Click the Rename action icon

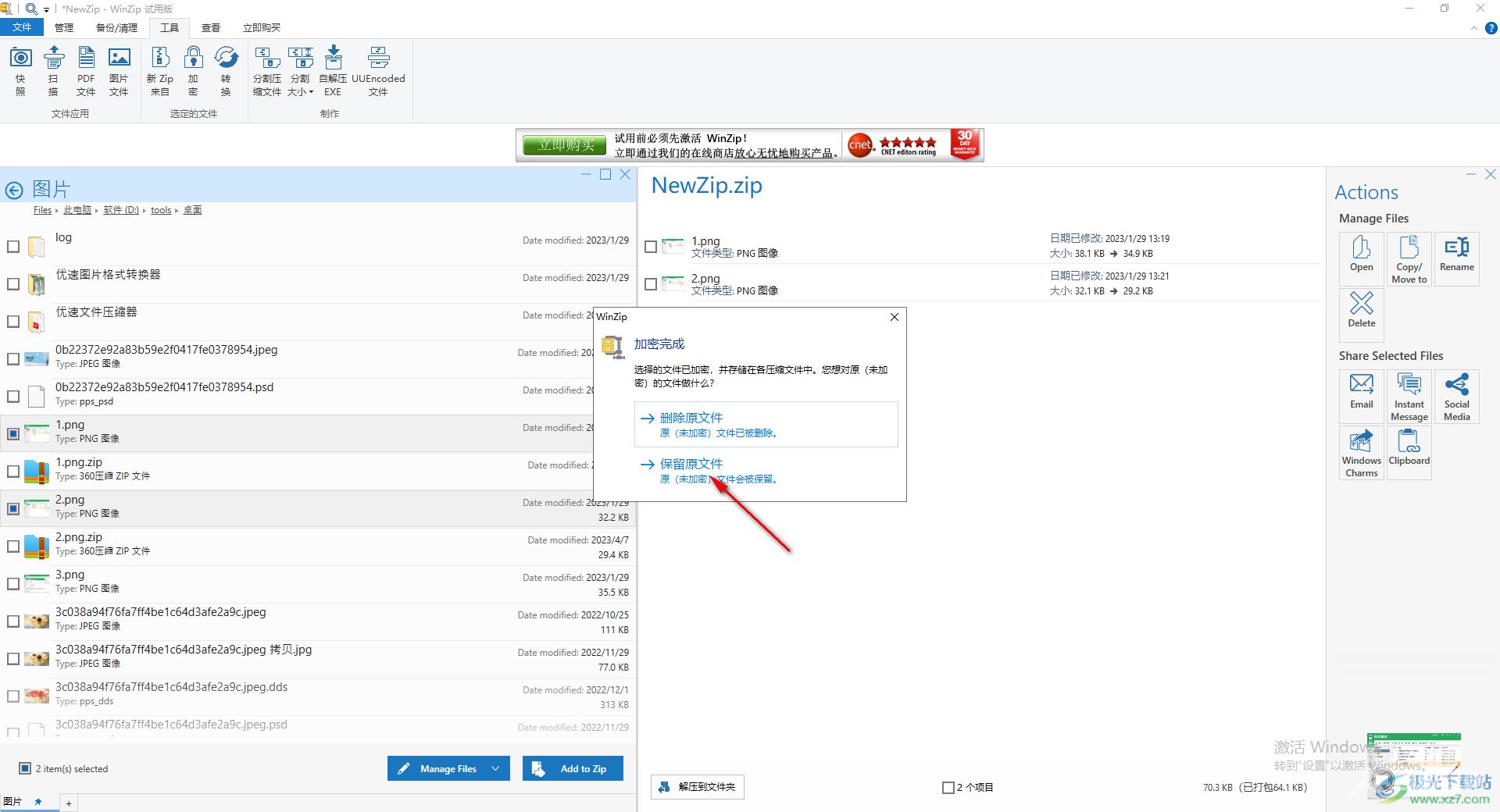pyautogui.click(x=1457, y=258)
